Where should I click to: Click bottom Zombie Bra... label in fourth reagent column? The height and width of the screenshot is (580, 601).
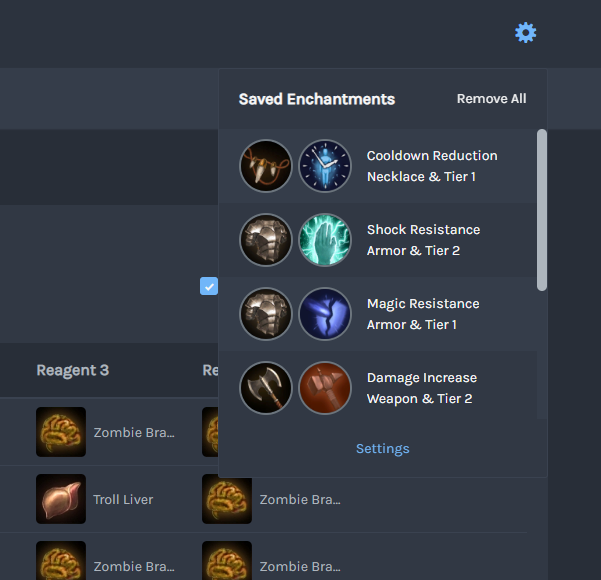coord(300,566)
